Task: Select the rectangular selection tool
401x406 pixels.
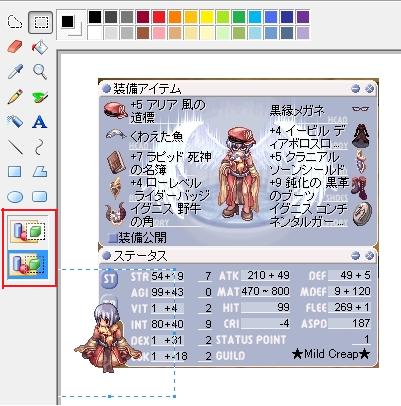Action: [x=40, y=22]
